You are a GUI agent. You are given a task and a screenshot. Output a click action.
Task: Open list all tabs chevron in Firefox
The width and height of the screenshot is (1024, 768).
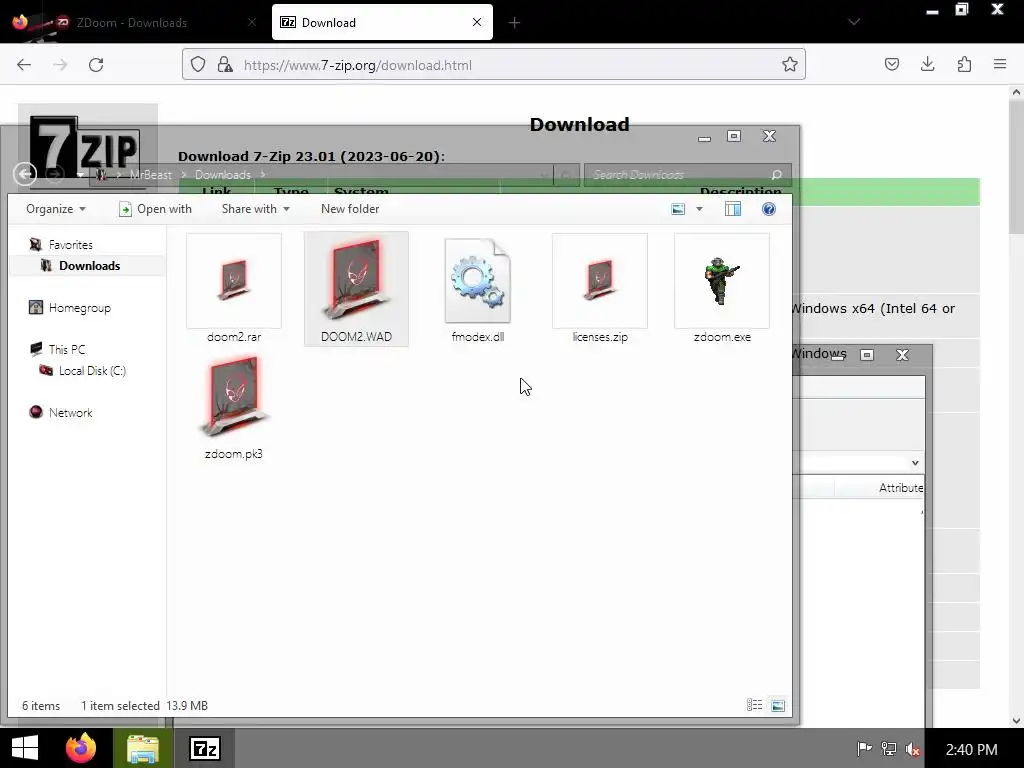pyautogui.click(x=854, y=22)
